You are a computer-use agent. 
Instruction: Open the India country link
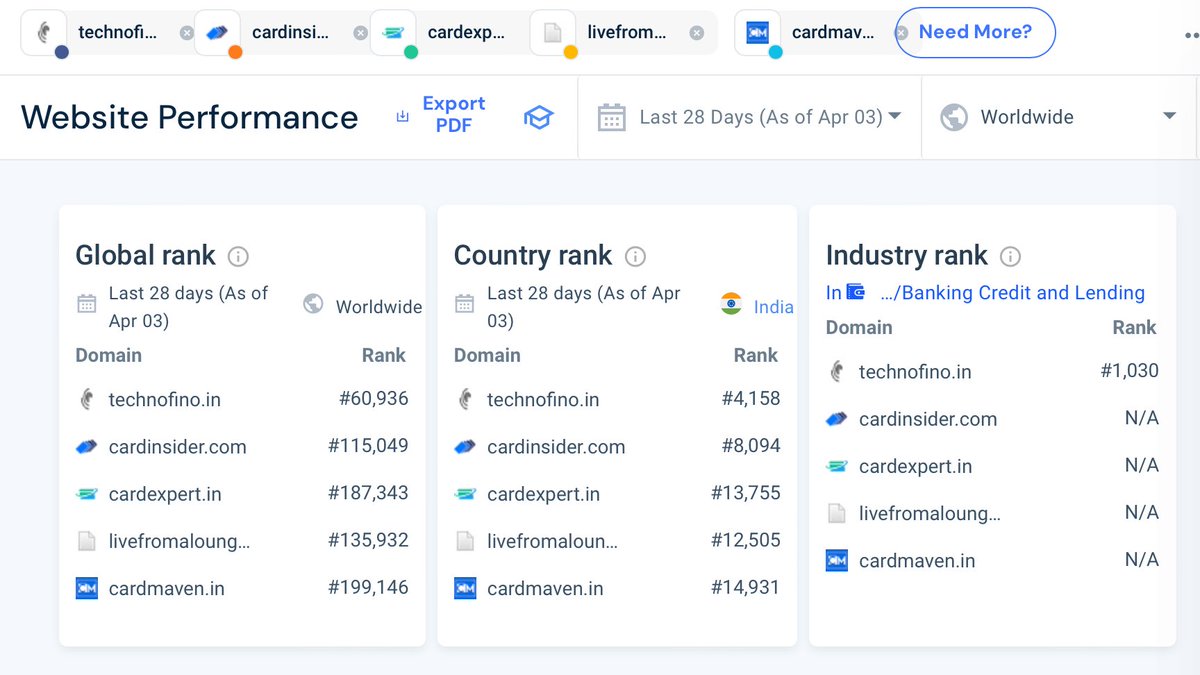coord(773,307)
